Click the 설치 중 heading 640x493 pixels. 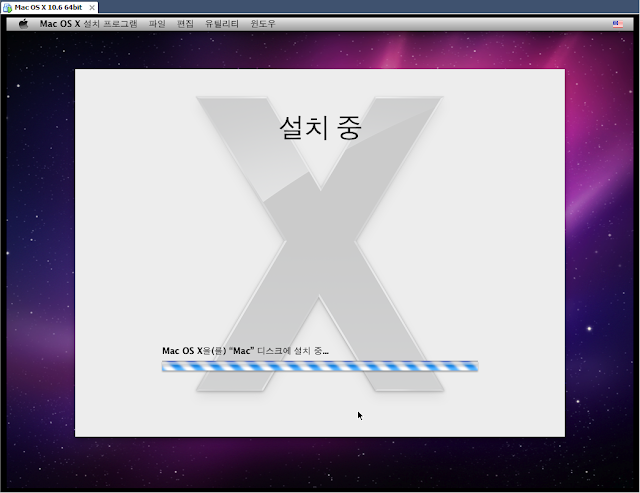coord(320,128)
